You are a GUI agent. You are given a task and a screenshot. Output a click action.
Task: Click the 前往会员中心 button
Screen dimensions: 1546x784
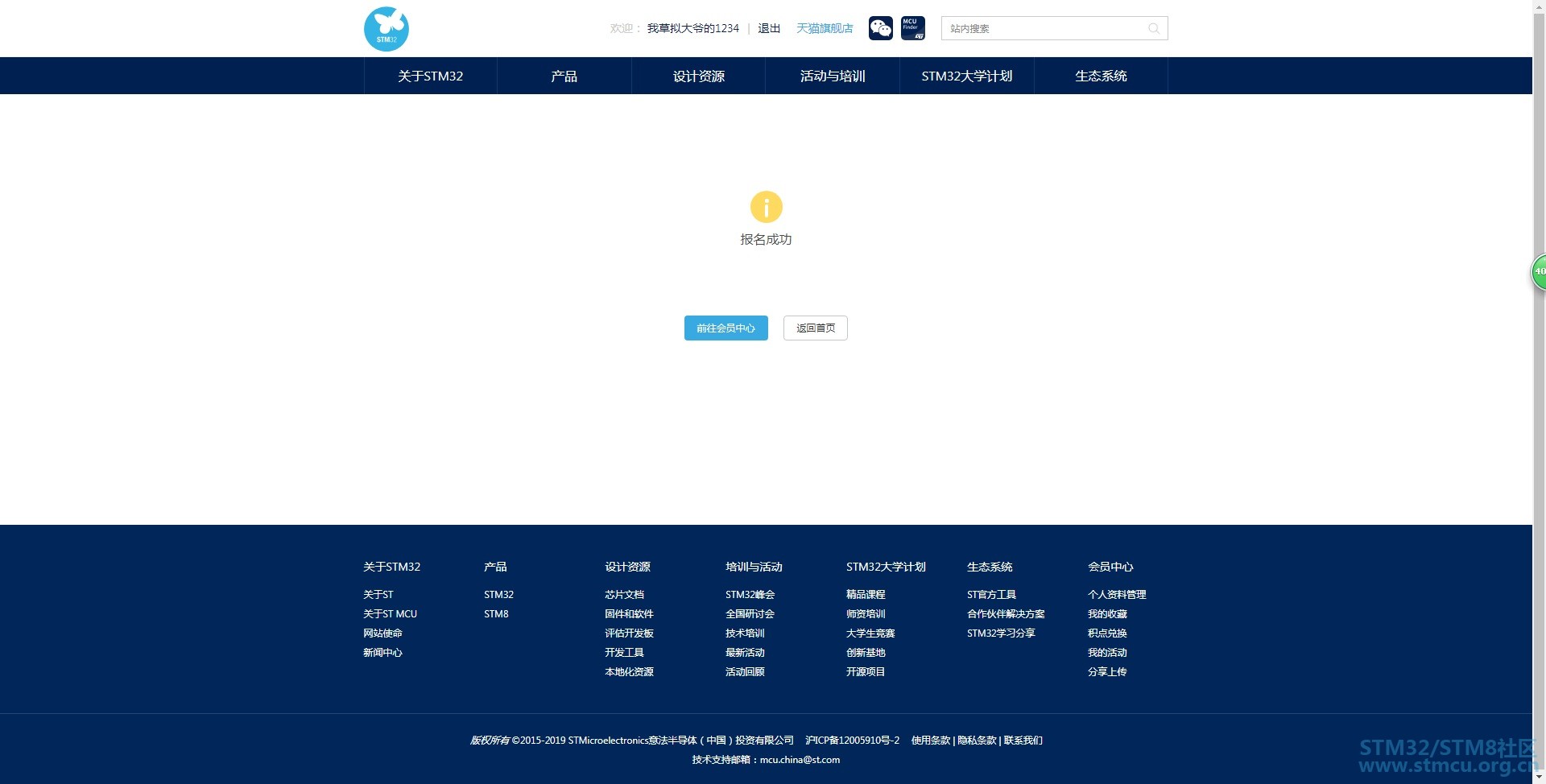tap(726, 328)
